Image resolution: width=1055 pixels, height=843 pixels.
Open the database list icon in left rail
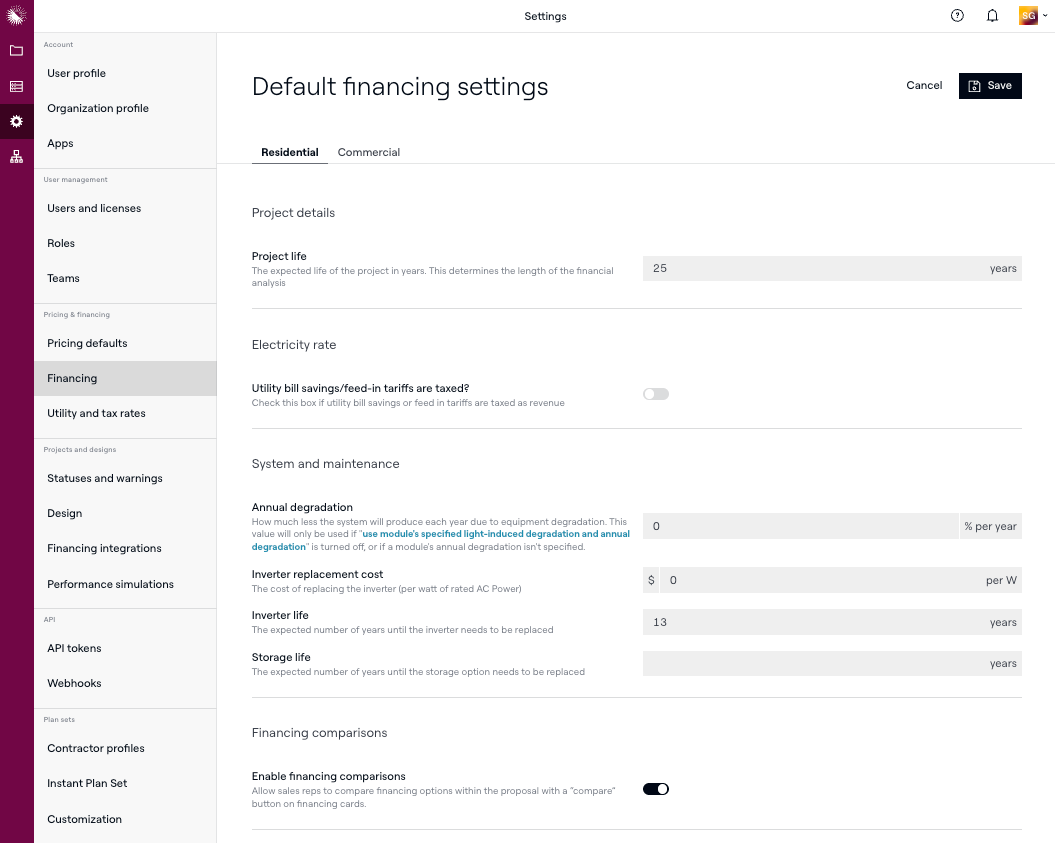tap(16, 87)
